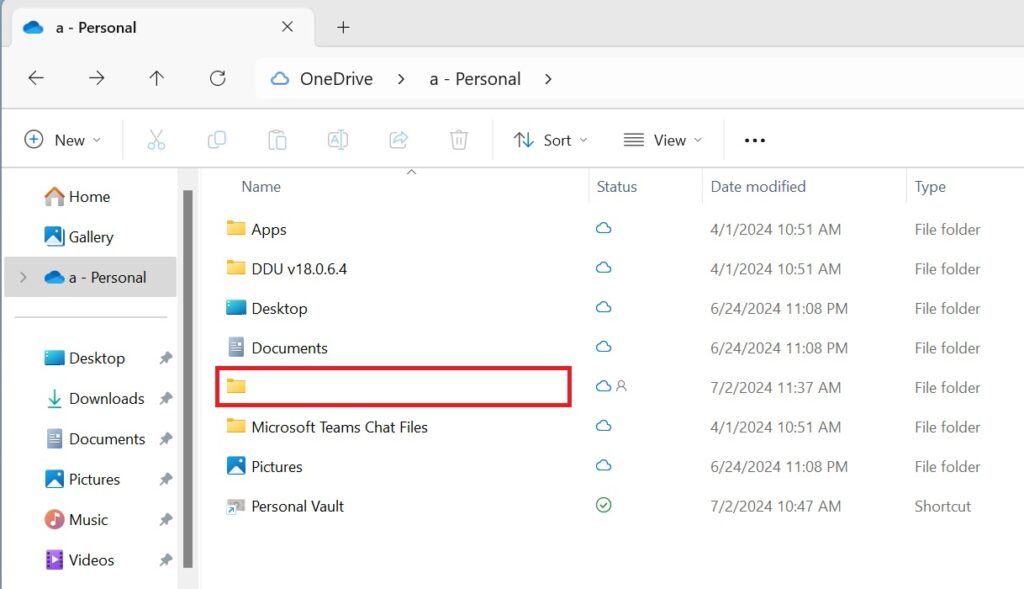Cut the selection using the scissors icon

click(156, 140)
